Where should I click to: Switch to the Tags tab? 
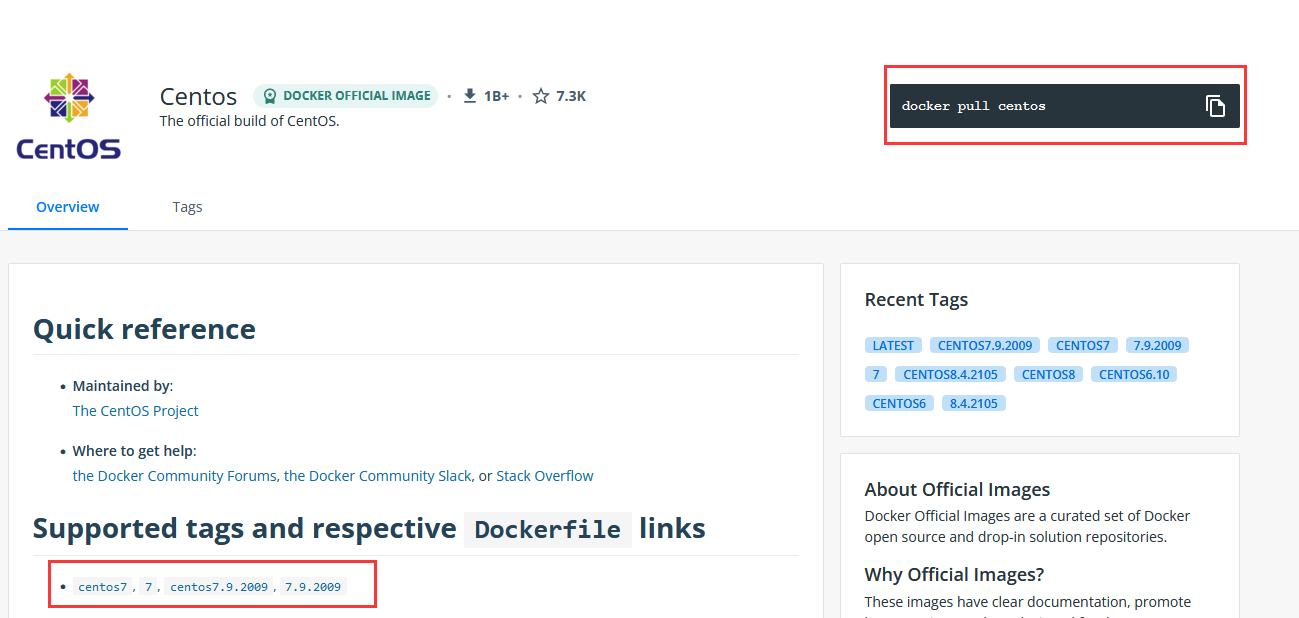[187, 207]
